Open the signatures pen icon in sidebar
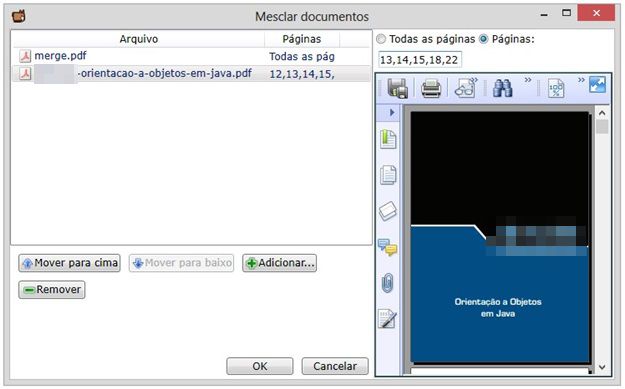This screenshot has width=625, height=389. point(387,319)
